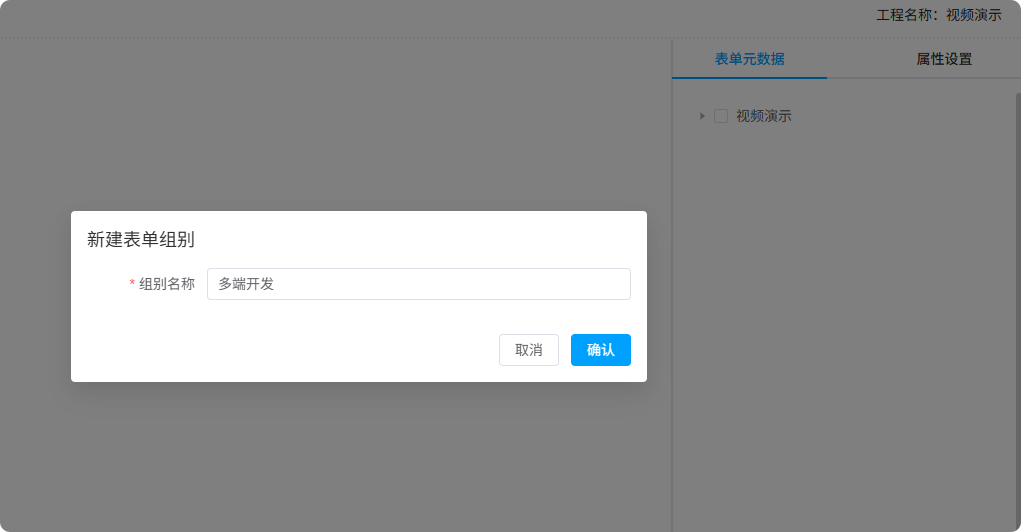Click the 新建表单组别 dialog title

(141, 239)
